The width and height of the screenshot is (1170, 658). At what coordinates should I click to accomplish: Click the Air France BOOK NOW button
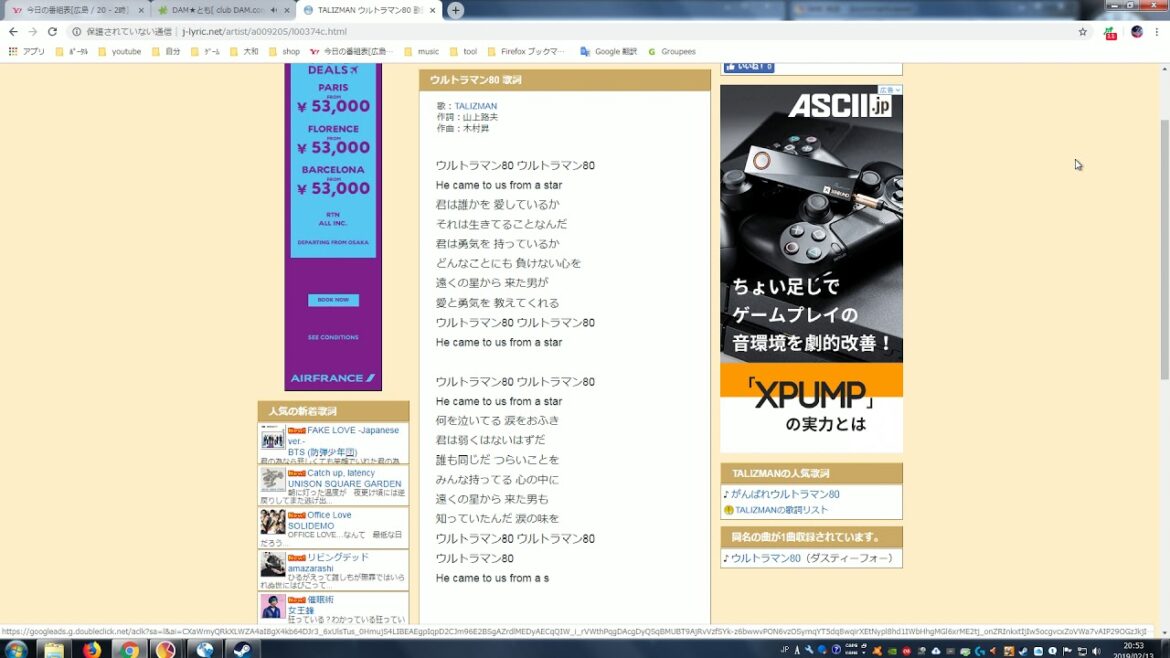click(333, 300)
